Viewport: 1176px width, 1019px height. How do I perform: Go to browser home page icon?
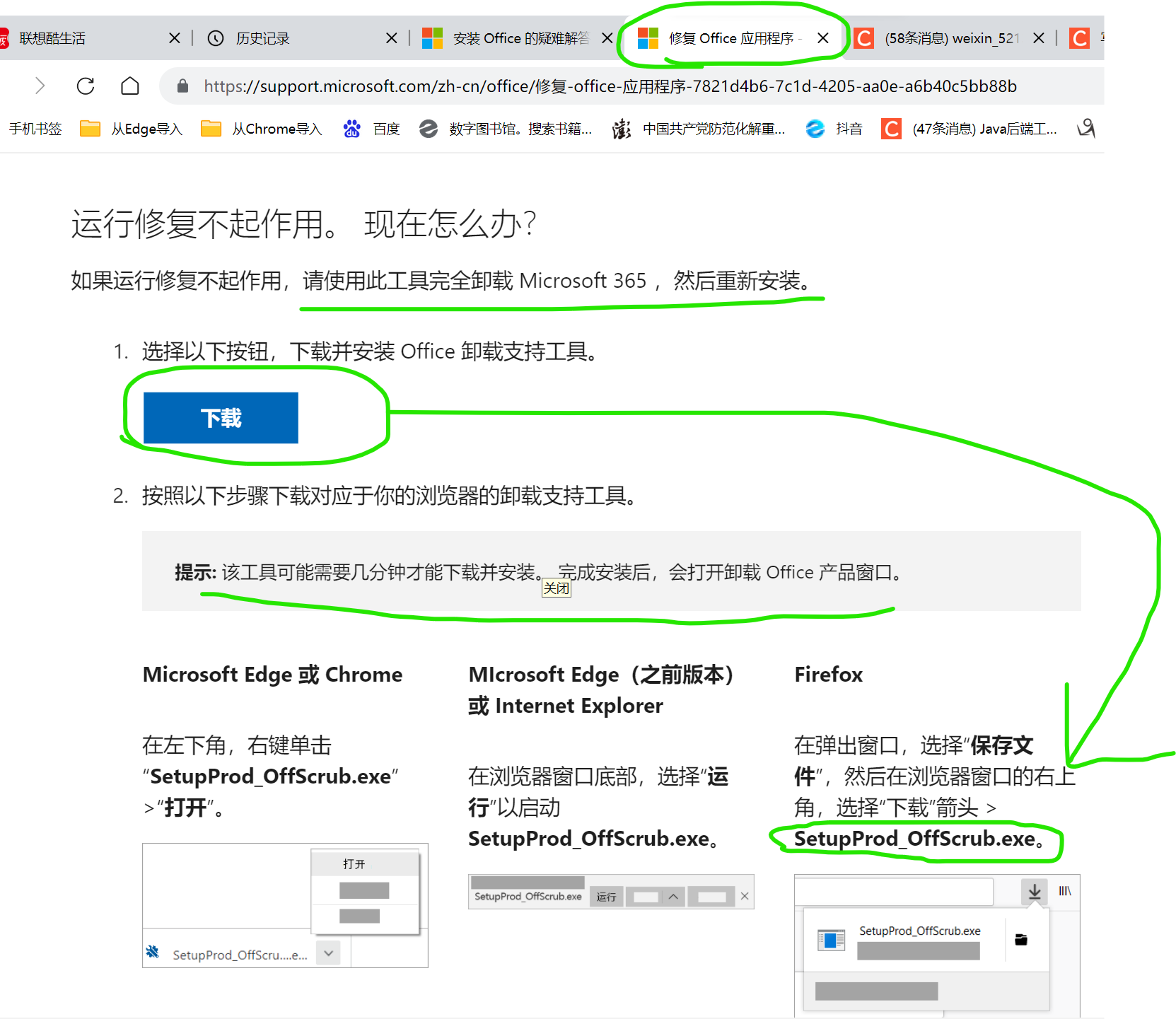(x=130, y=86)
